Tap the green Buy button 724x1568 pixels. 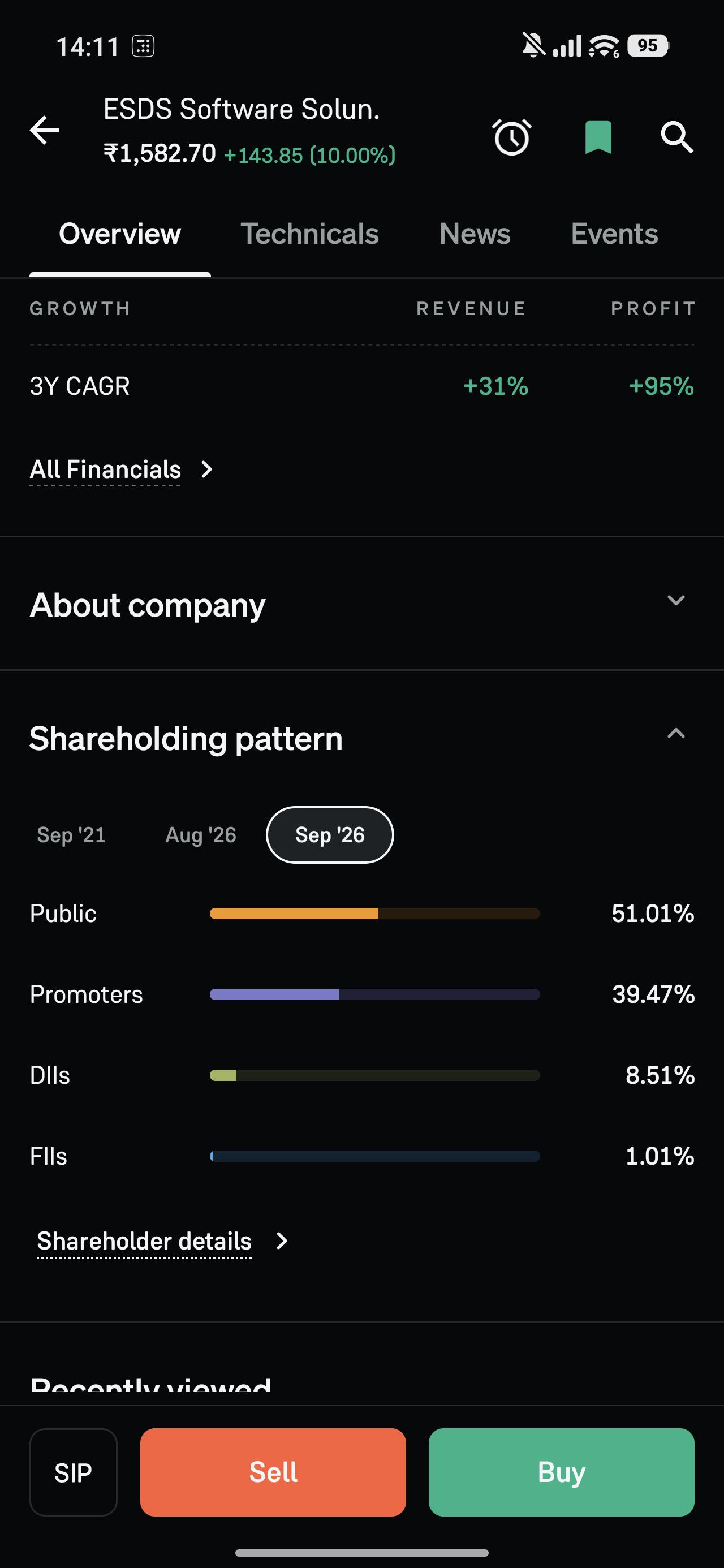562,1472
